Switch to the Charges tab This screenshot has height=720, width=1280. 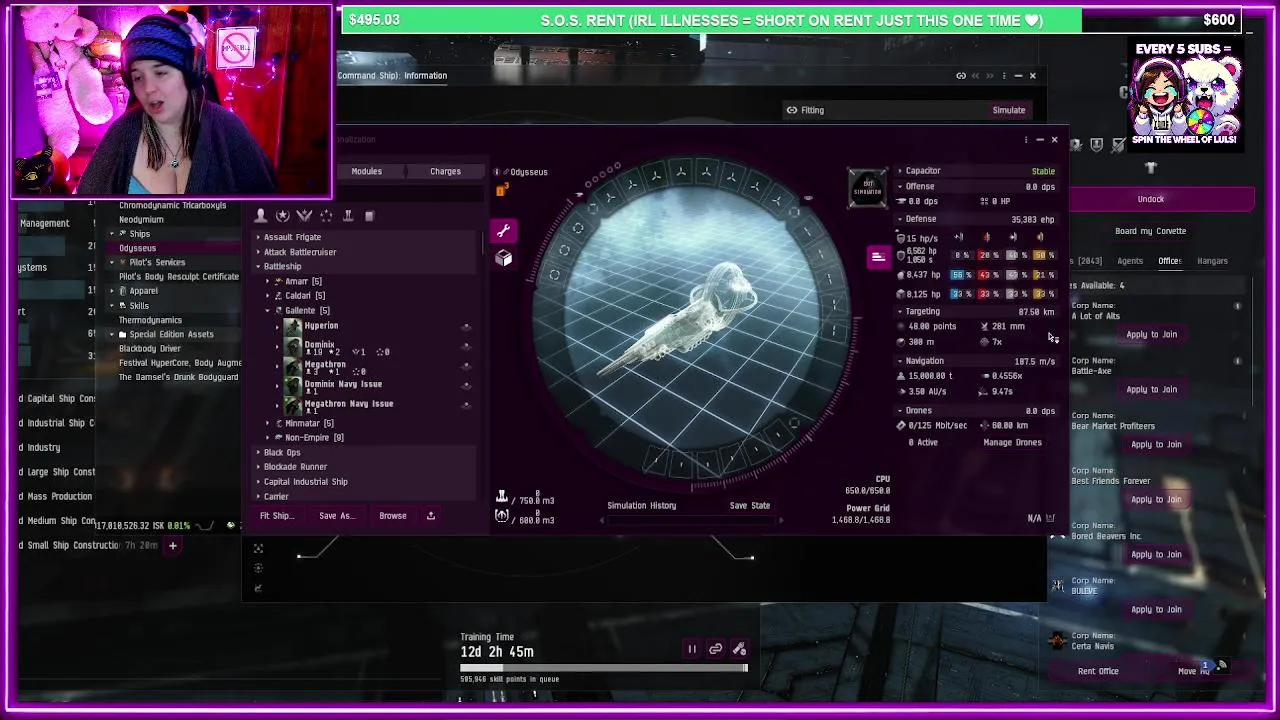click(445, 172)
